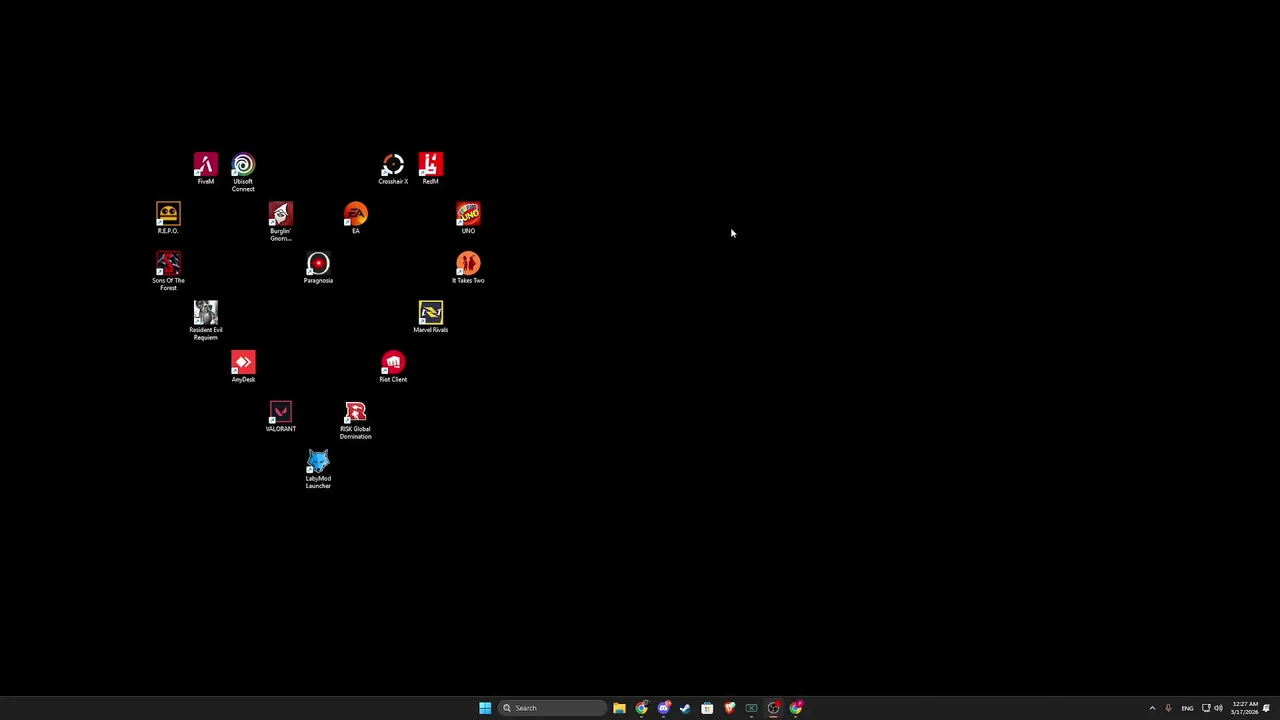Screen dimensions: 1280x720
Task: Open the notifications bell icon
Action: (x=1266, y=708)
